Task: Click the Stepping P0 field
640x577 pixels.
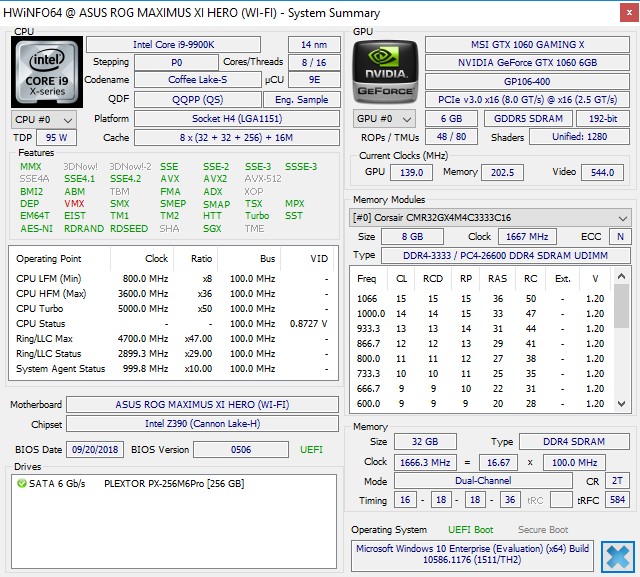Action: [x=176, y=62]
